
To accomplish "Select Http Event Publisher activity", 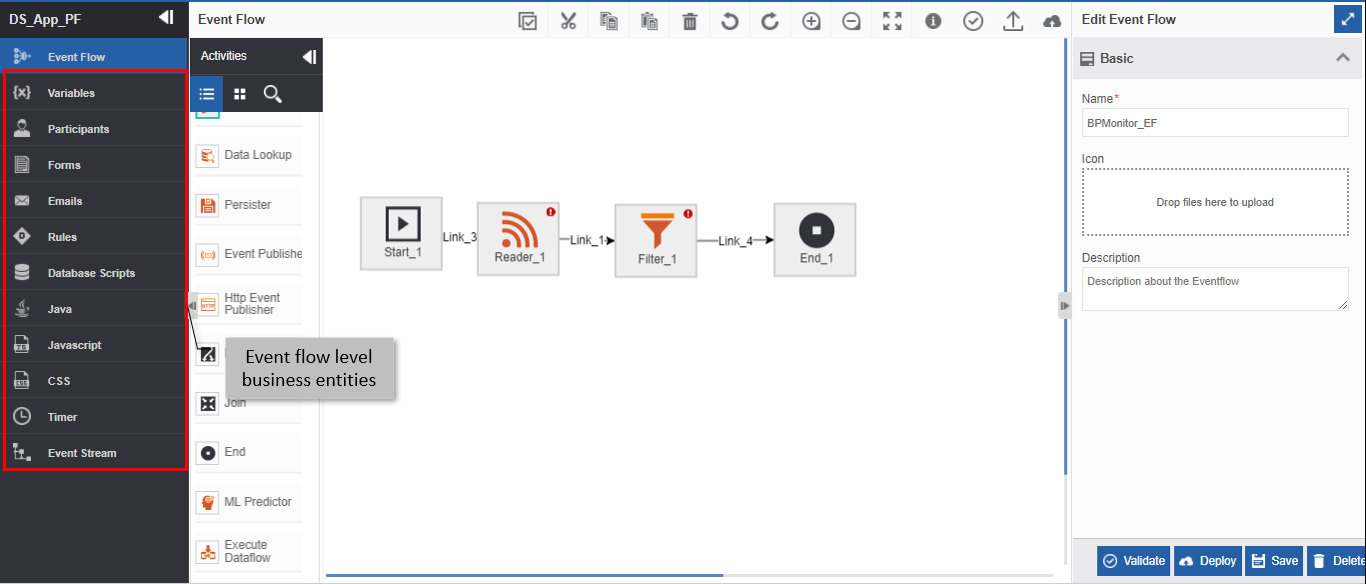I will (246, 304).
